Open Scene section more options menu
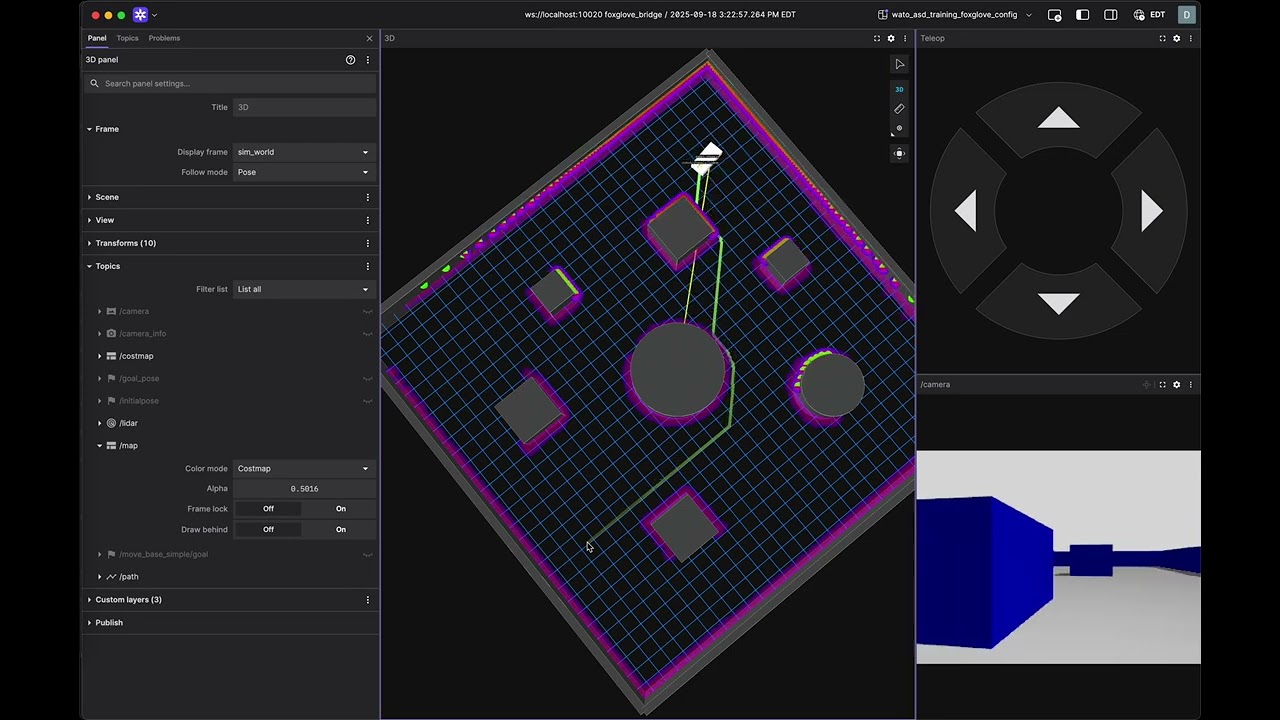This screenshot has height=720, width=1280. (x=368, y=197)
